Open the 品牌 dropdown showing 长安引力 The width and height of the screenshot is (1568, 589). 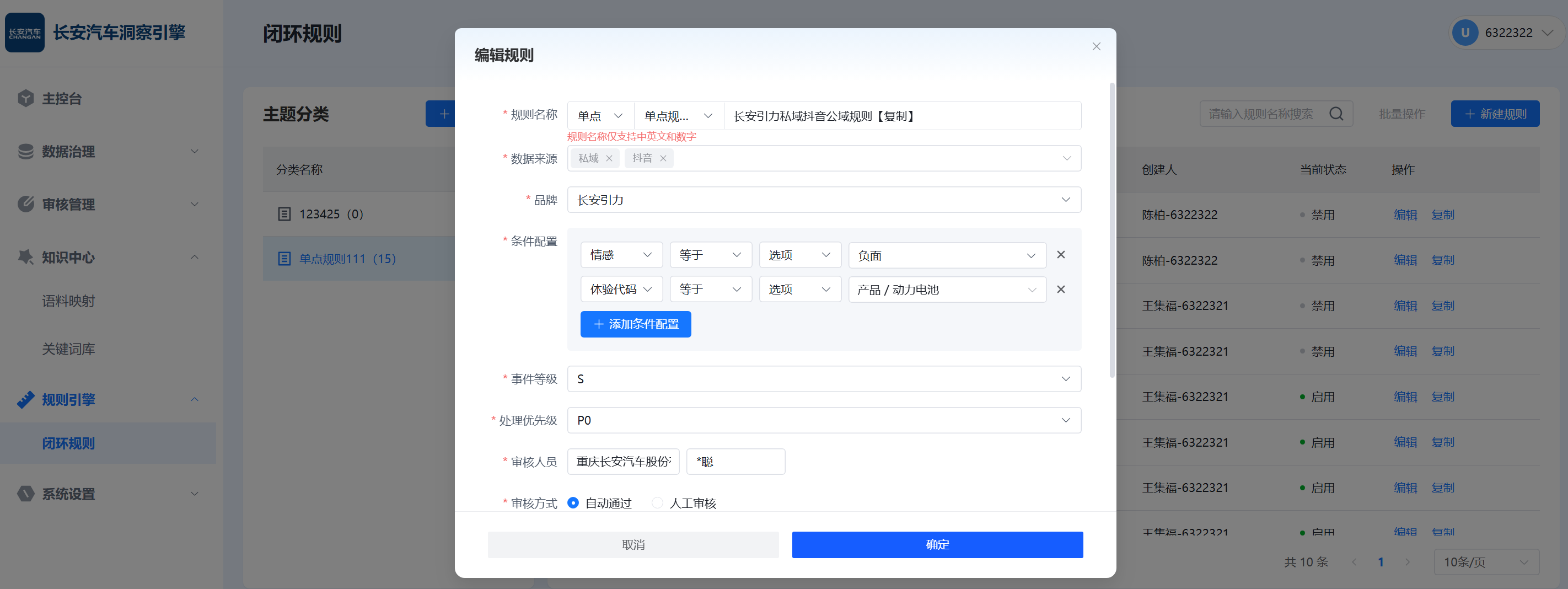[x=824, y=200]
